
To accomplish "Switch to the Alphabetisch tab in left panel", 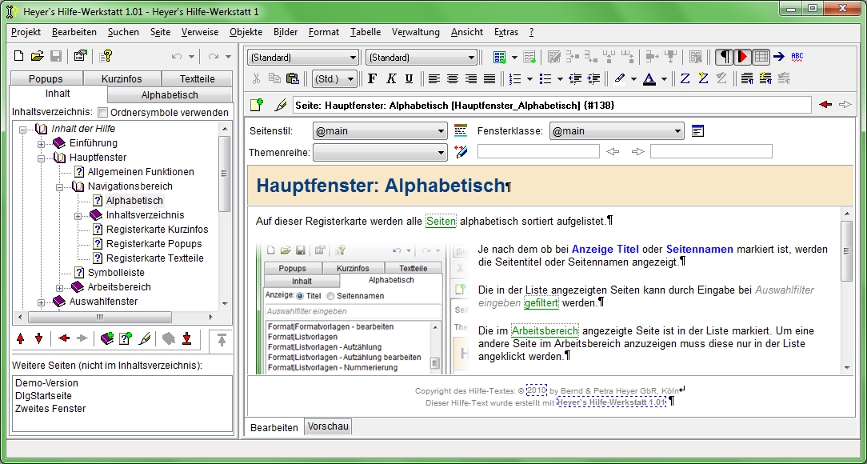I will click(170, 95).
